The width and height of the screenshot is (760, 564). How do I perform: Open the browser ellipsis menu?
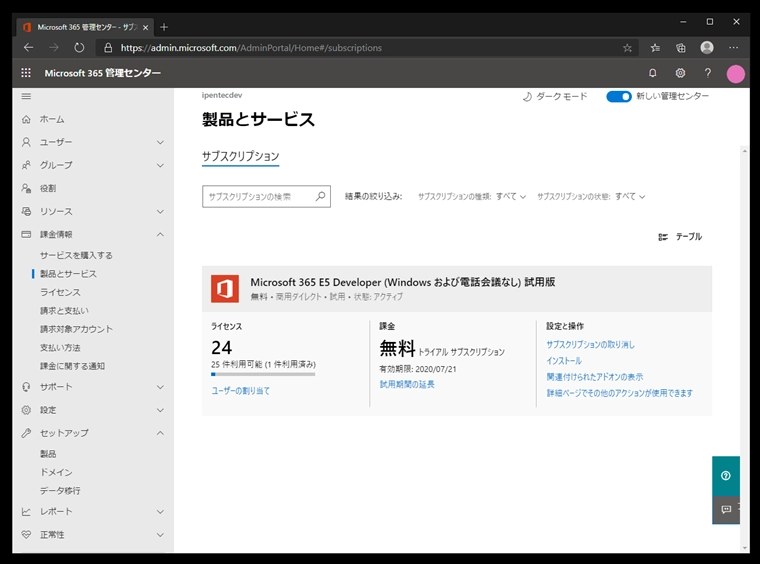[733, 47]
